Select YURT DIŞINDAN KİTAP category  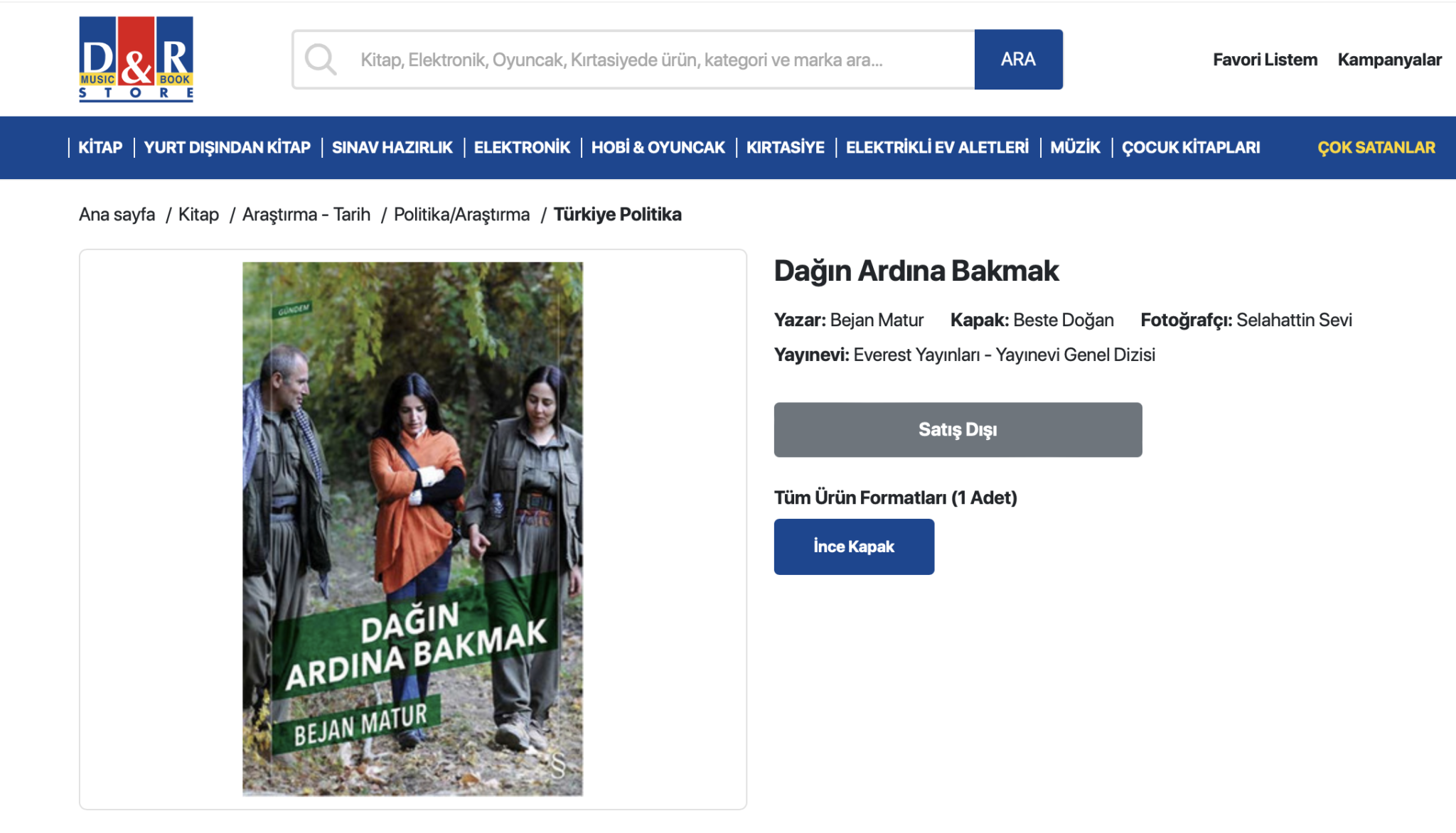[227, 148]
